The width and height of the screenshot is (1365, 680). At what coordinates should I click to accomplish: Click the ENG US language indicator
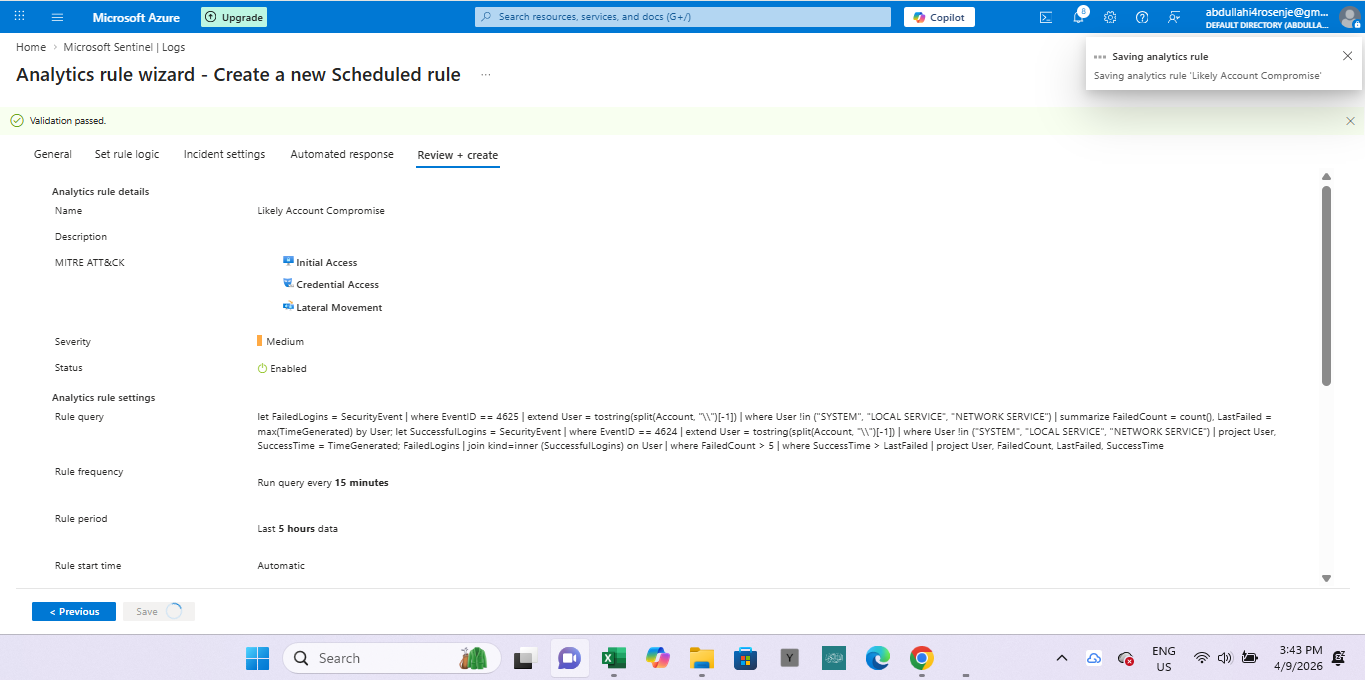click(x=1164, y=658)
